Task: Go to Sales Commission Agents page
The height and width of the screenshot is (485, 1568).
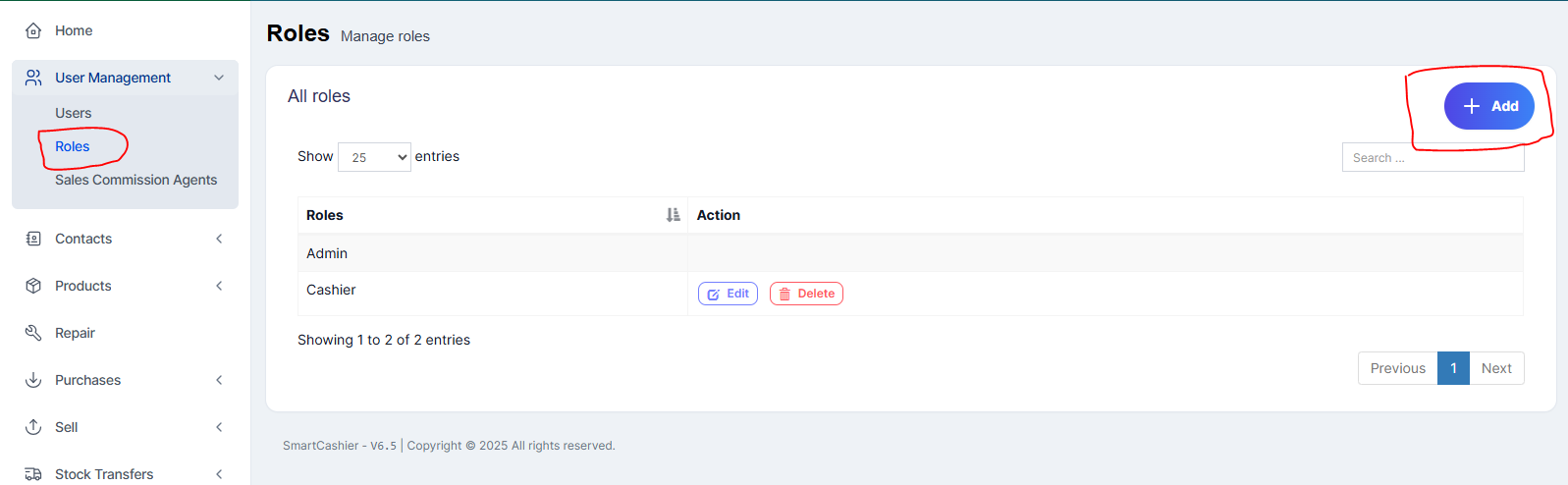Action: (135, 180)
